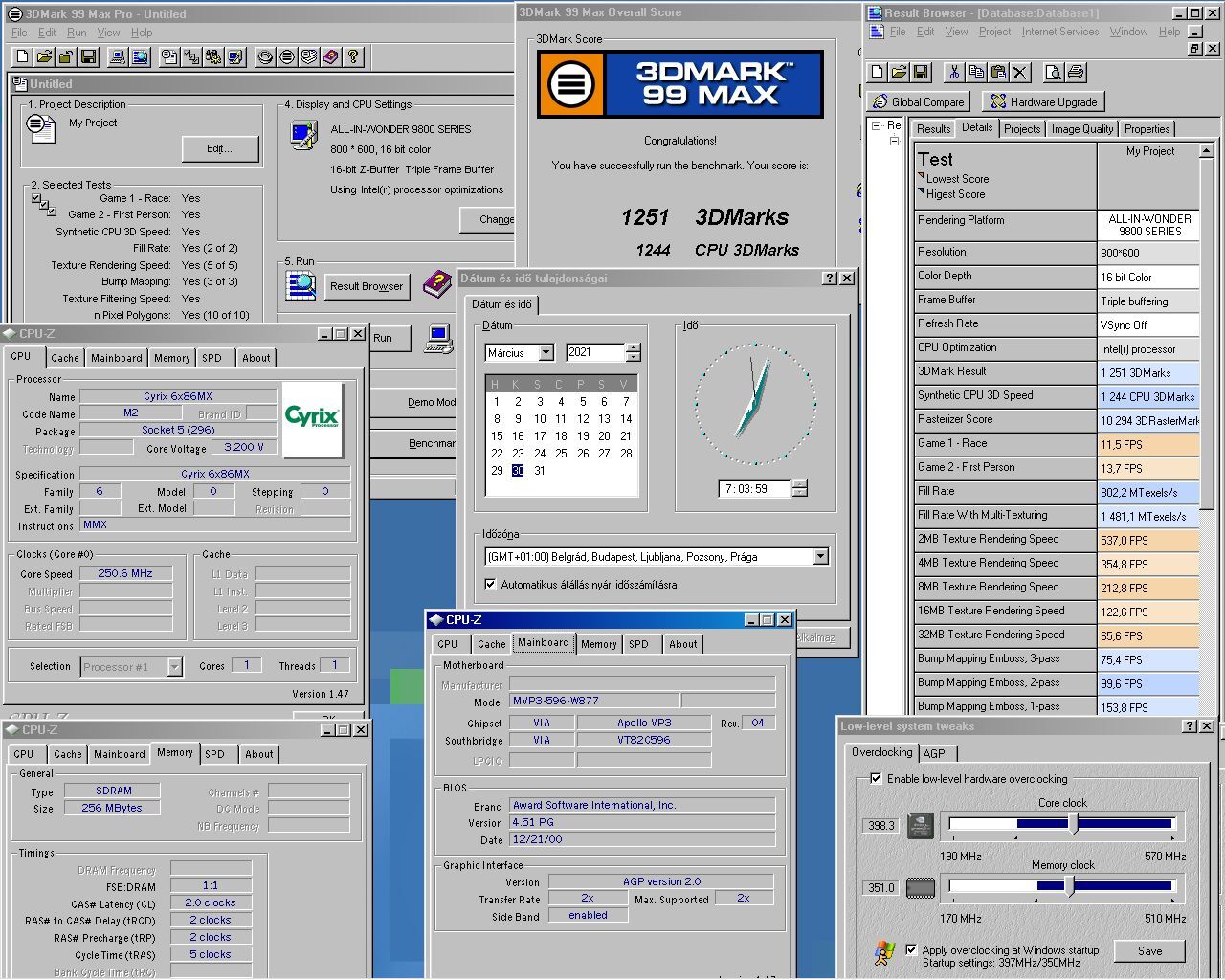Open Result Browser via 3DMark toolbar magnifier icon
1225x980 pixels.
tap(140, 57)
